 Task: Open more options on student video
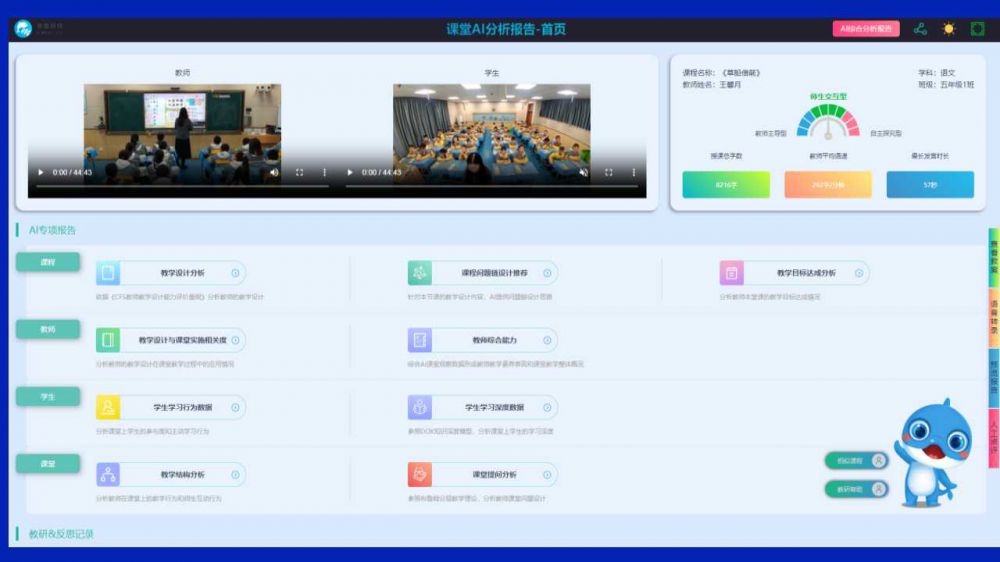pos(633,172)
